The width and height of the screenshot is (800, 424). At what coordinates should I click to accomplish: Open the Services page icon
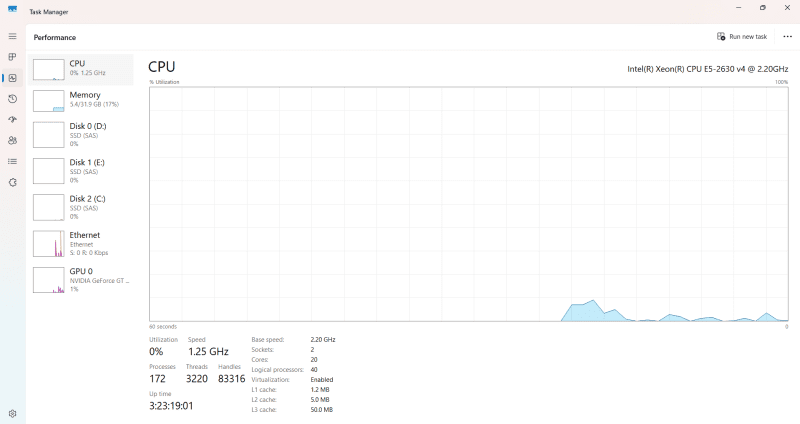click(x=12, y=182)
